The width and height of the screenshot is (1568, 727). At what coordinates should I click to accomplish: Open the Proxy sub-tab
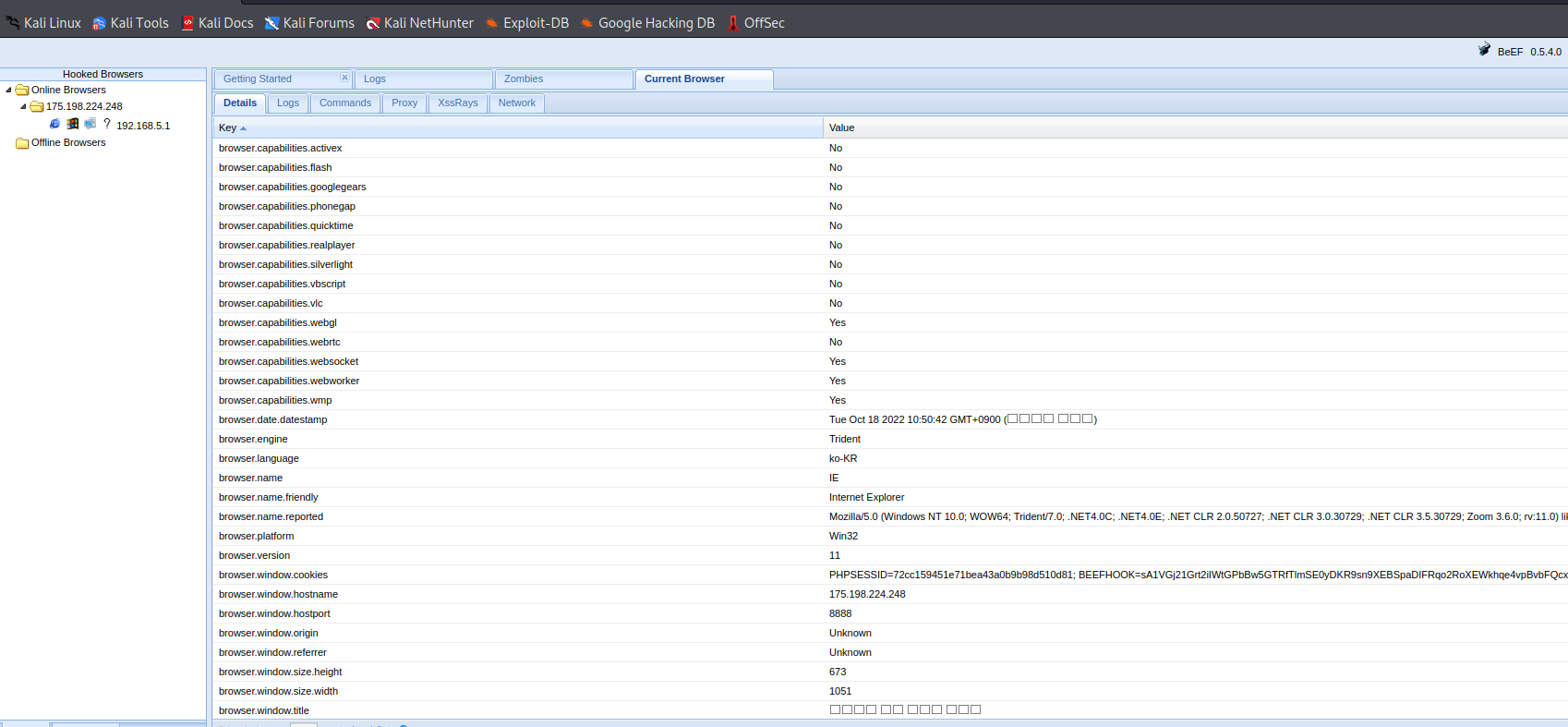coord(404,103)
